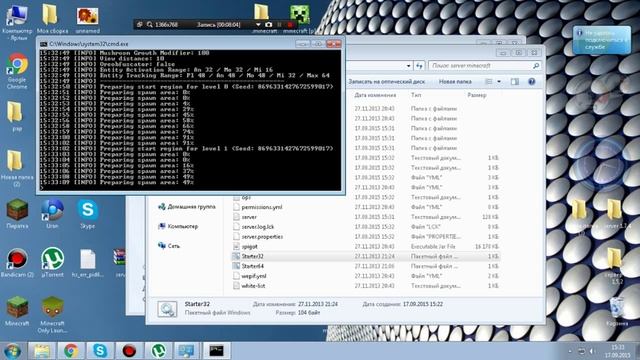Click Bandicam recorder dropdown arrow

258,24
